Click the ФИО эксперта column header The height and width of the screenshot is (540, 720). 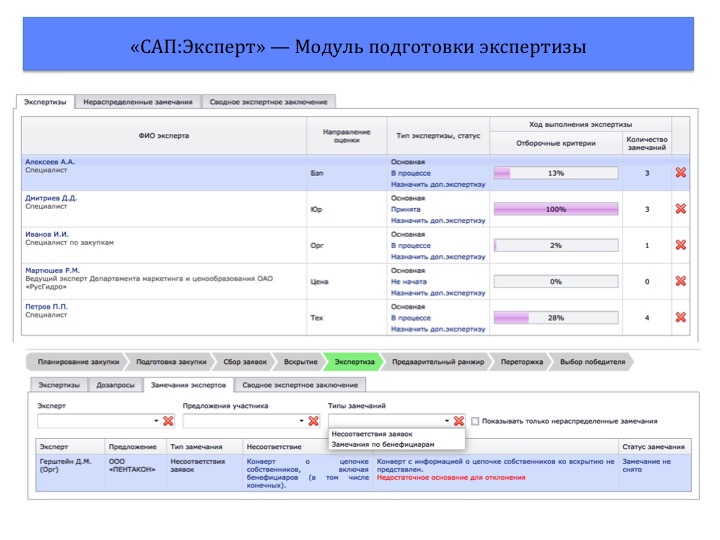point(164,135)
